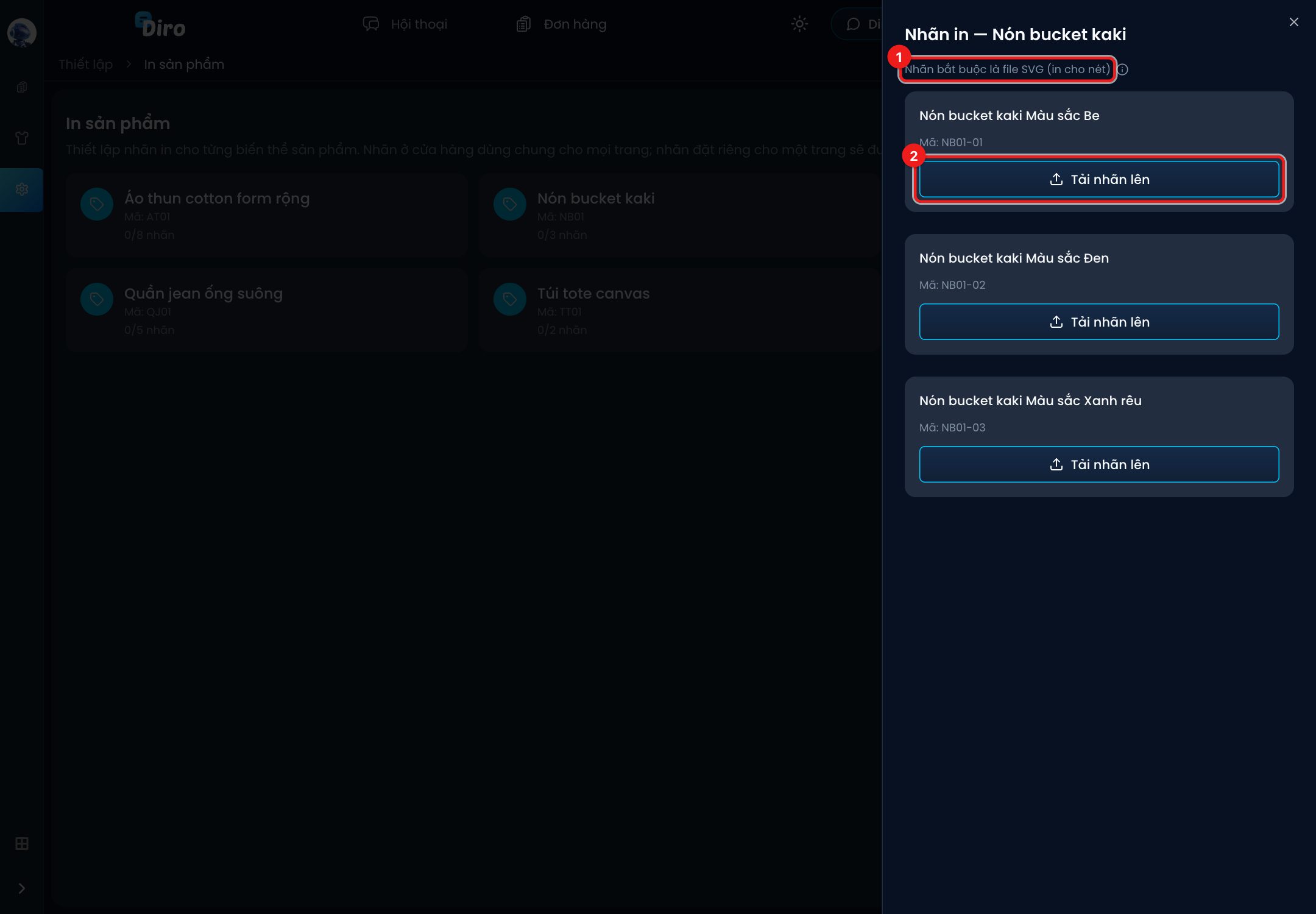Select code text Mã: NB01-02
The height and width of the screenshot is (914, 1316).
pos(952,285)
